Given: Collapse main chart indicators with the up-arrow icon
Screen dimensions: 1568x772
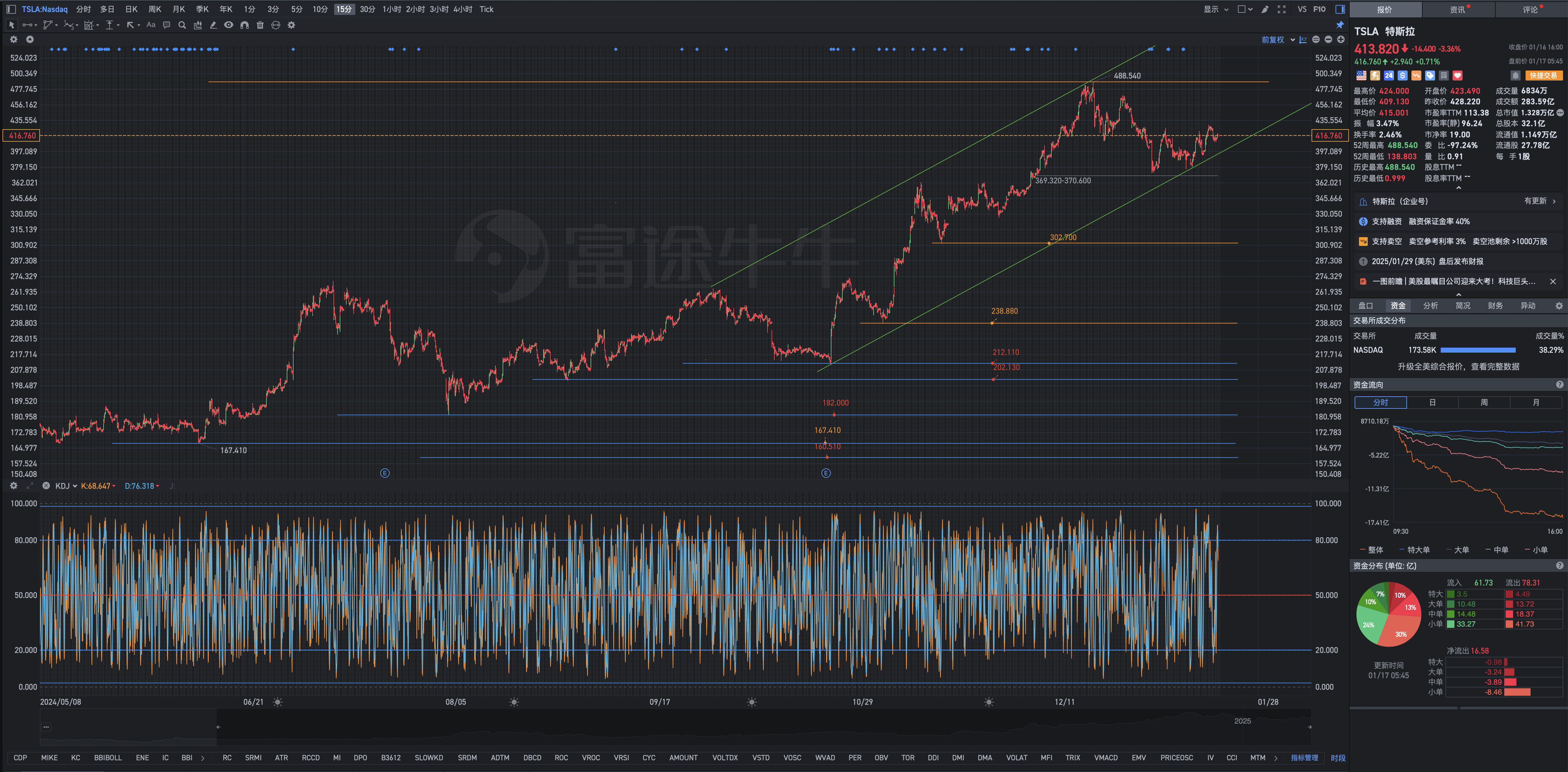Looking at the screenshot, I should pyautogui.click(x=30, y=40).
